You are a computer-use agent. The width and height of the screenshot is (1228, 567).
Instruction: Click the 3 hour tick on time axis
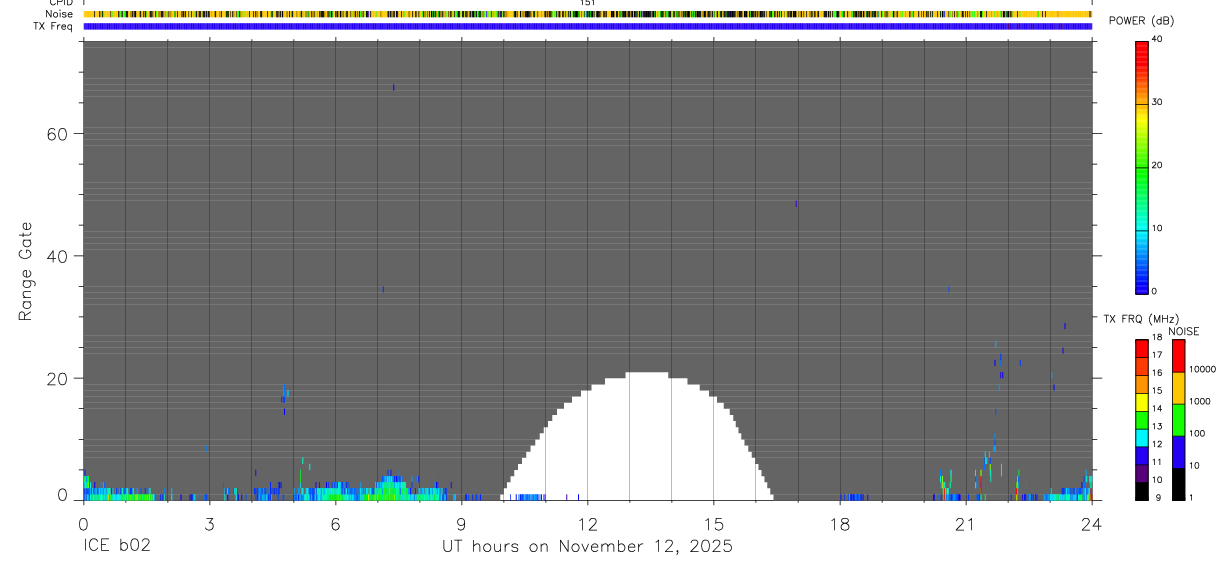point(209,523)
